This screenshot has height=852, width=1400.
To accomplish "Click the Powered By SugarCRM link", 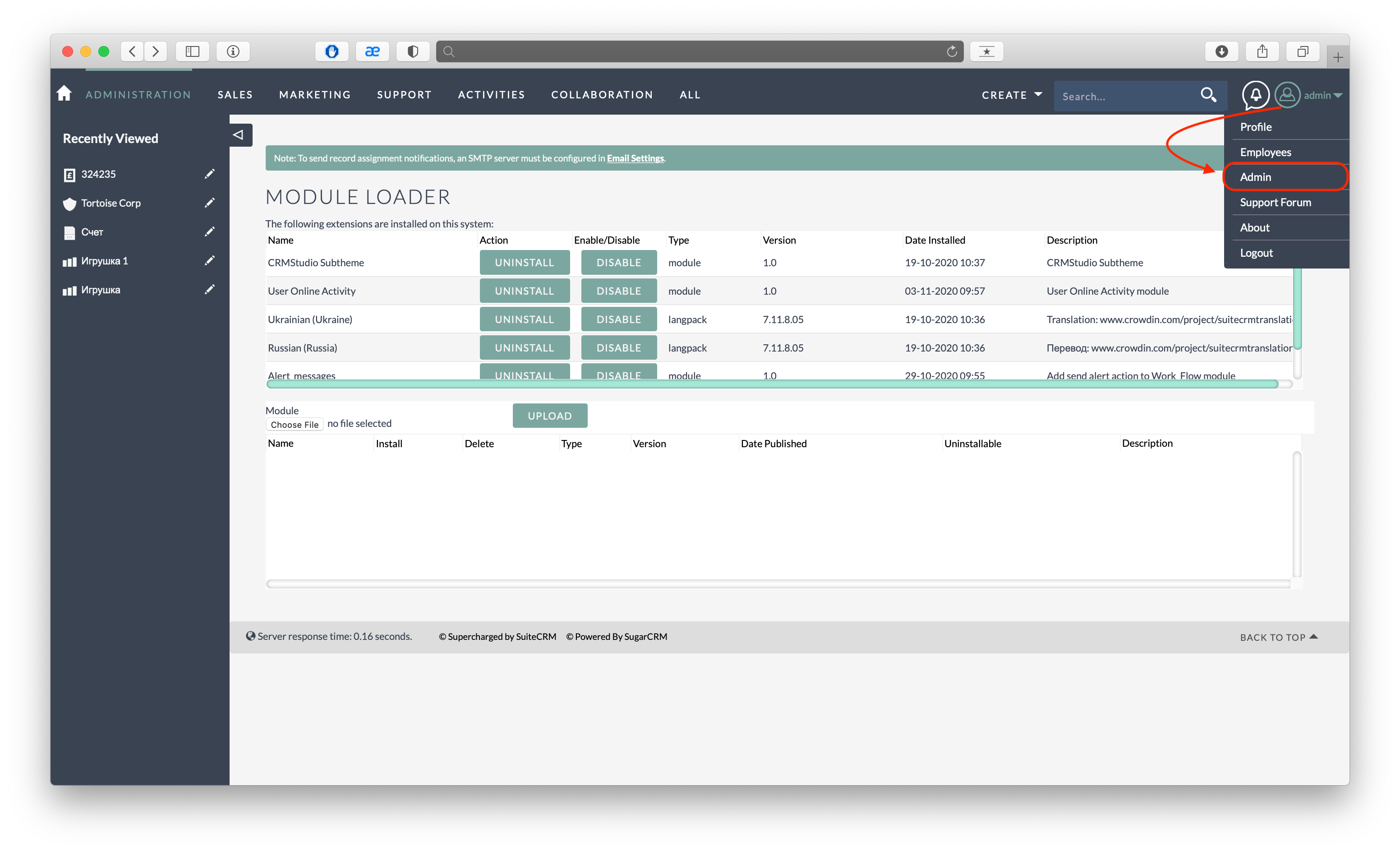I will [x=617, y=637].
